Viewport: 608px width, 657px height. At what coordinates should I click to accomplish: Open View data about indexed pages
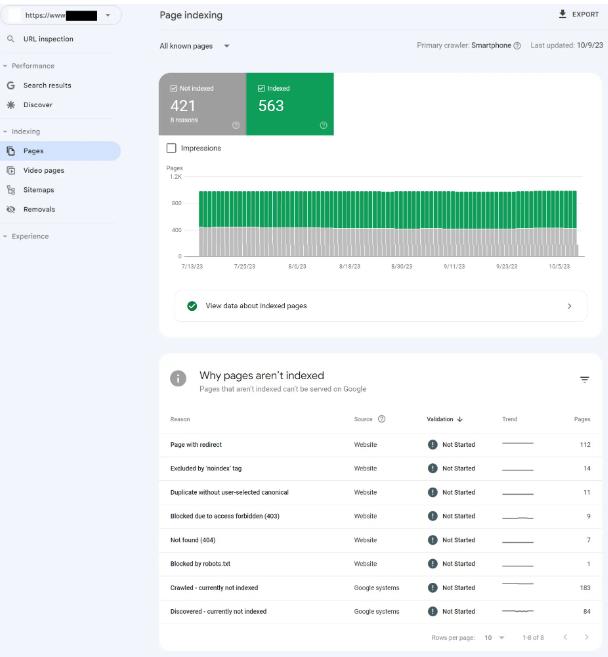pyautogui.click(x=380, y=306)
